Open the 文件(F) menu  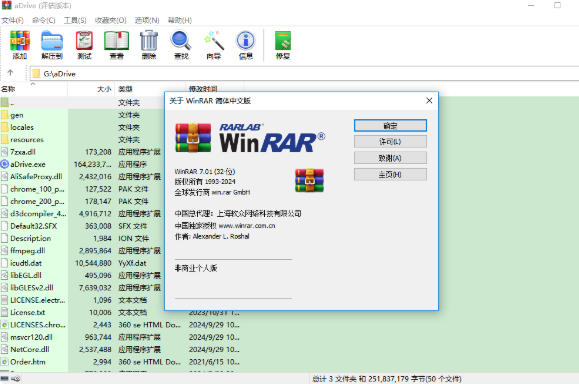point(13,20)
